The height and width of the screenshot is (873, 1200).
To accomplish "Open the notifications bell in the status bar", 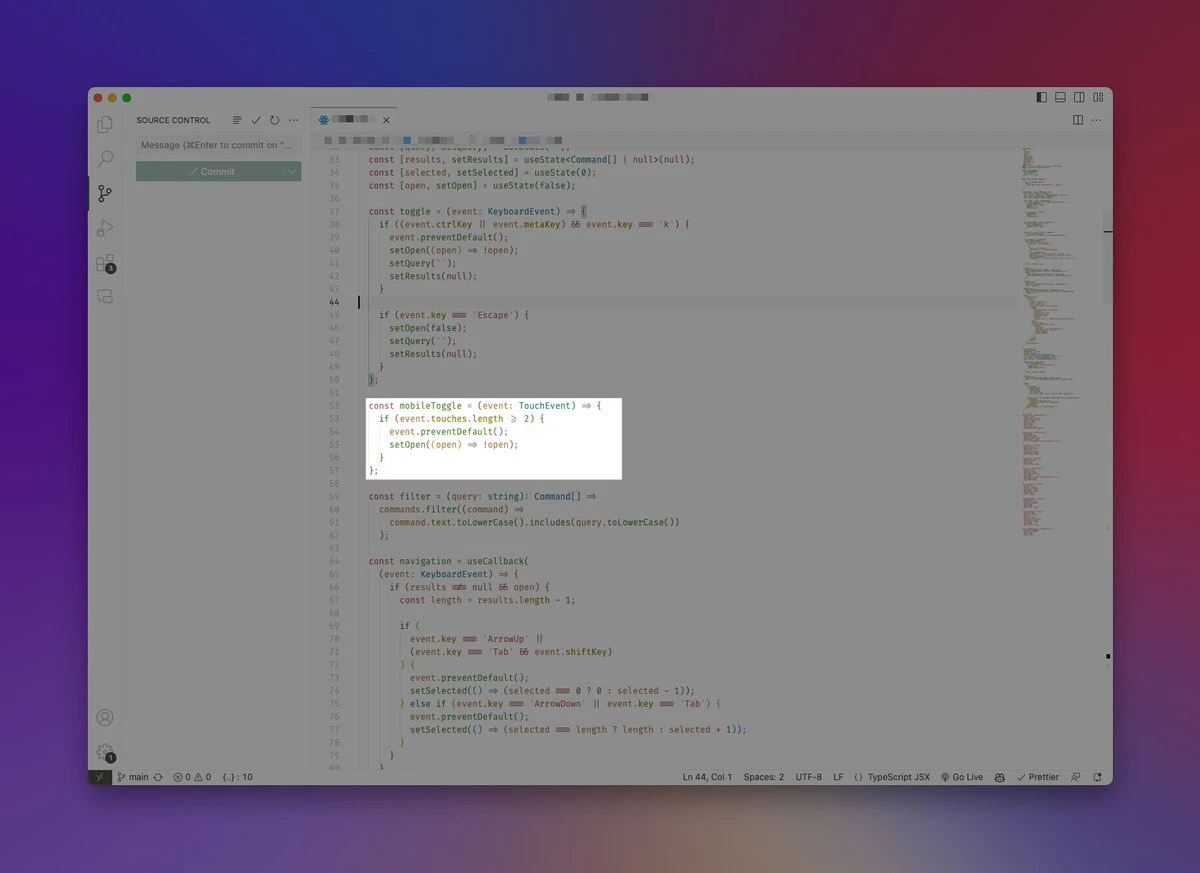I will point(1097,777).
